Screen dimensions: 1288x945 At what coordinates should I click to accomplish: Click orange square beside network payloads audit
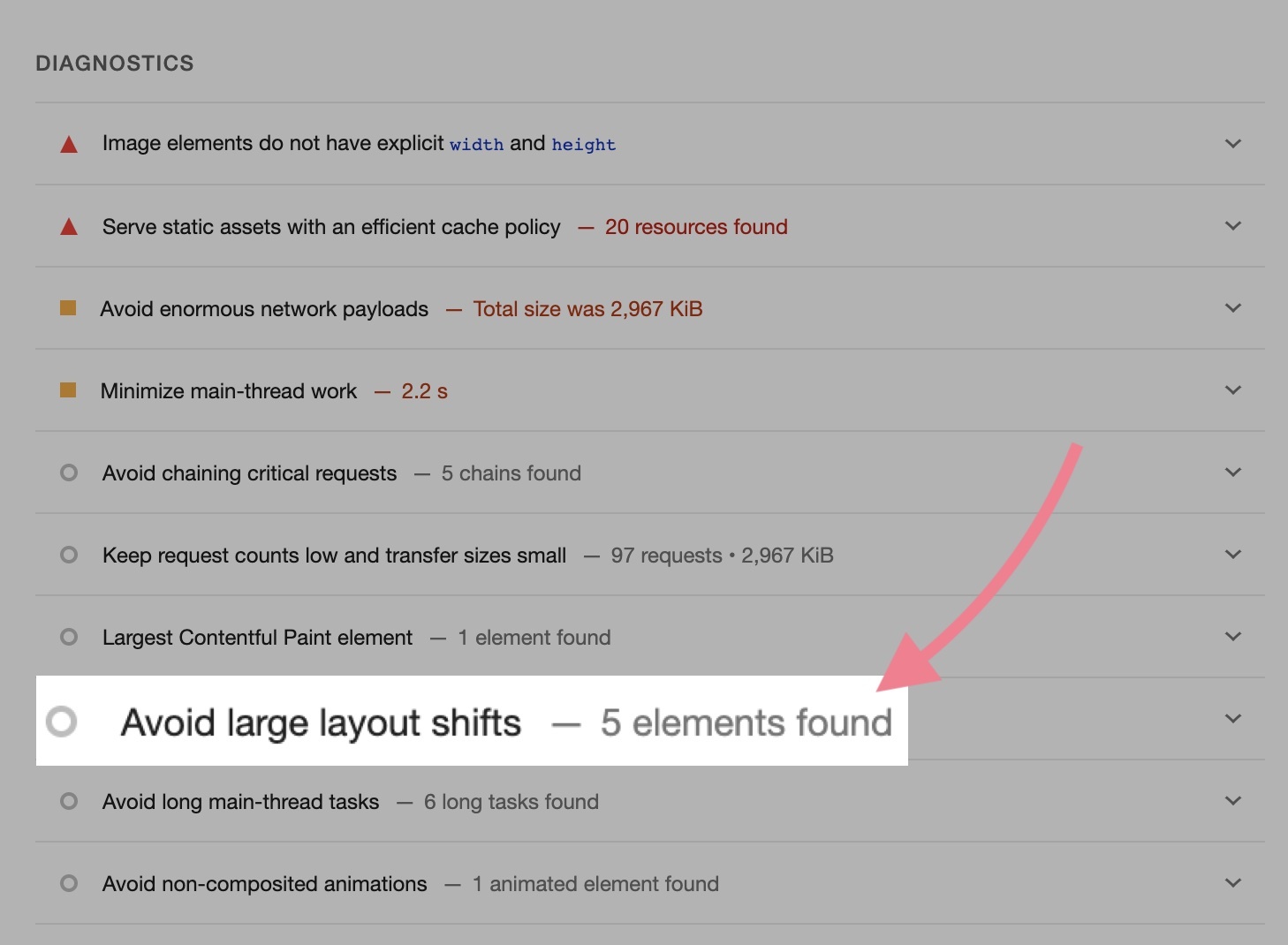click(68, 308)
